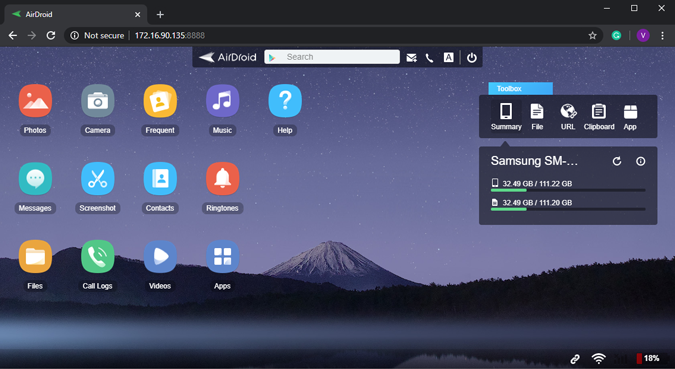Click the power sign-out icon
This screenshot has height=369, width=675.
(472, 58)
